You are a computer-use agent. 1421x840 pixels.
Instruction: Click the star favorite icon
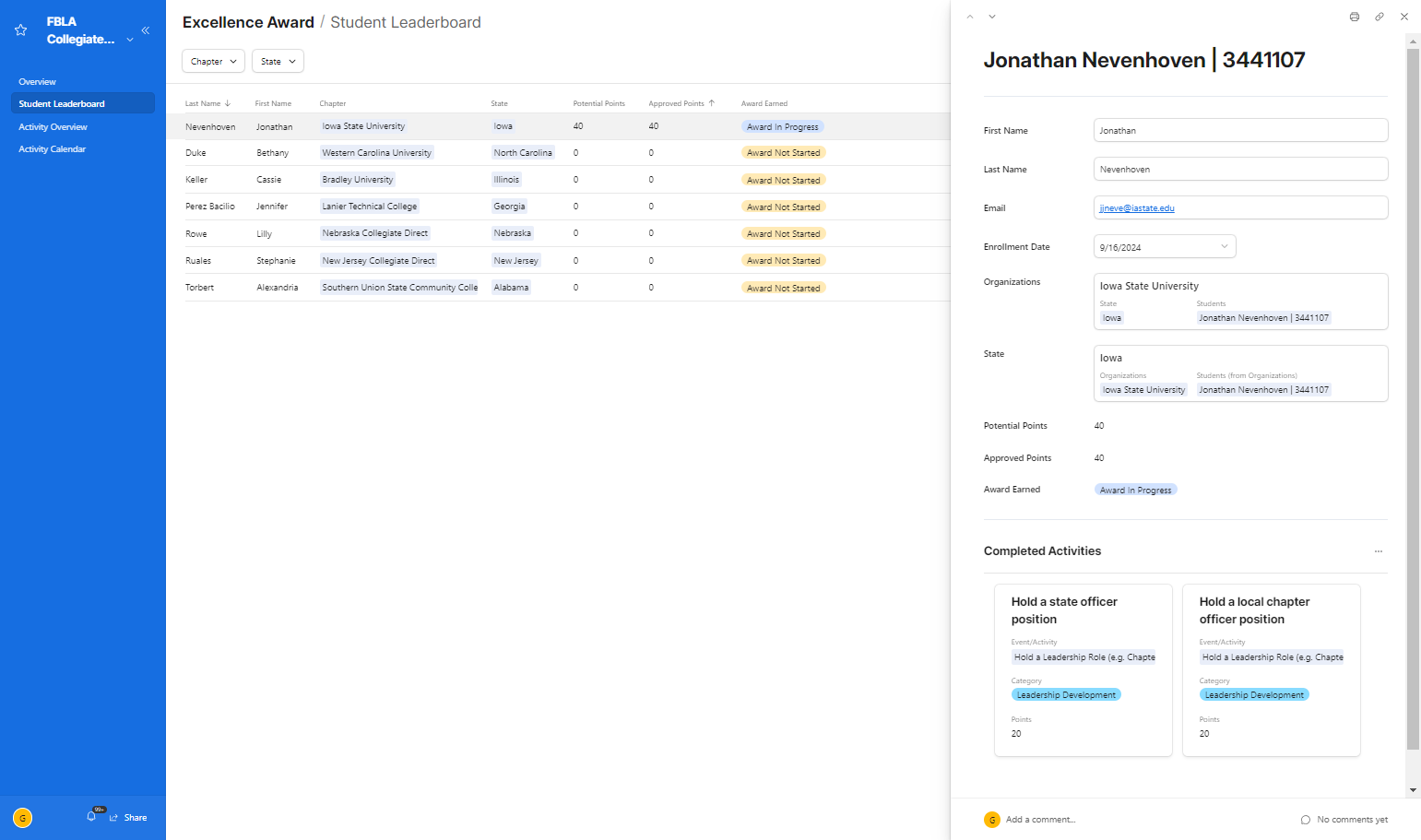click(x=21, y=30)
